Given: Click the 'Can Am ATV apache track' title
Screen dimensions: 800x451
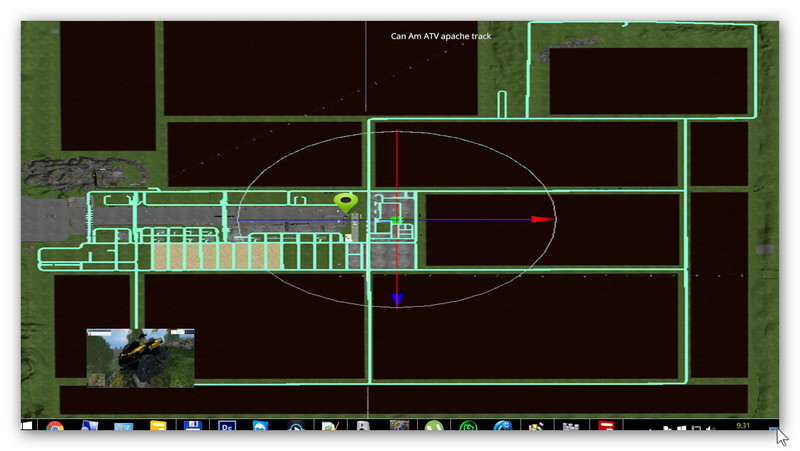Looking at the screenshot, I should point(440,37).
